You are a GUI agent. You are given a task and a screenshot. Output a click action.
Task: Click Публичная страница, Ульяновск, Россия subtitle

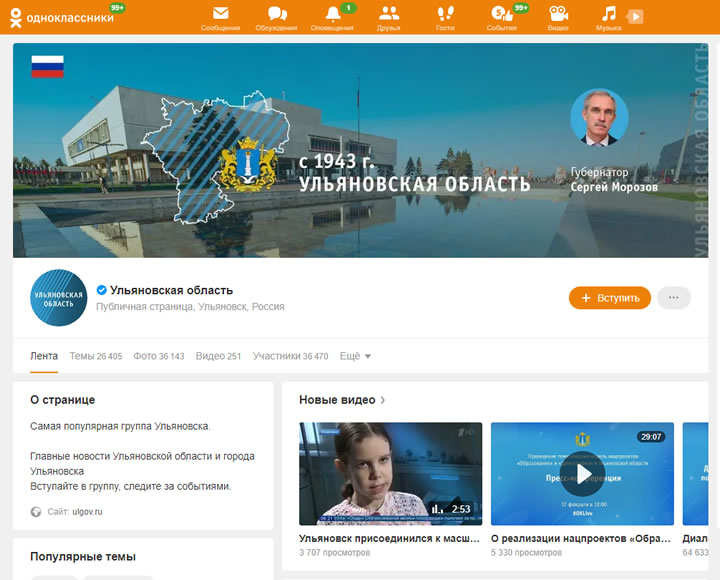[x=190, y=307]
